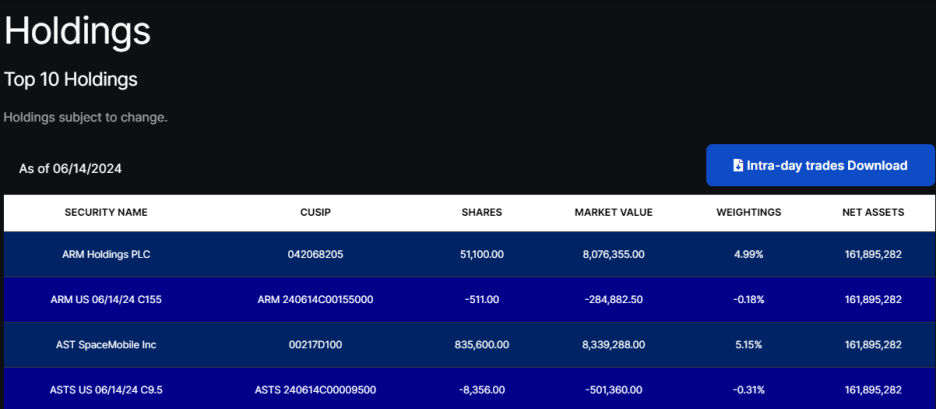The width and height of the screenshot is (936, 409).
Task: Click shares value -8,356.00
Action: 482,390
